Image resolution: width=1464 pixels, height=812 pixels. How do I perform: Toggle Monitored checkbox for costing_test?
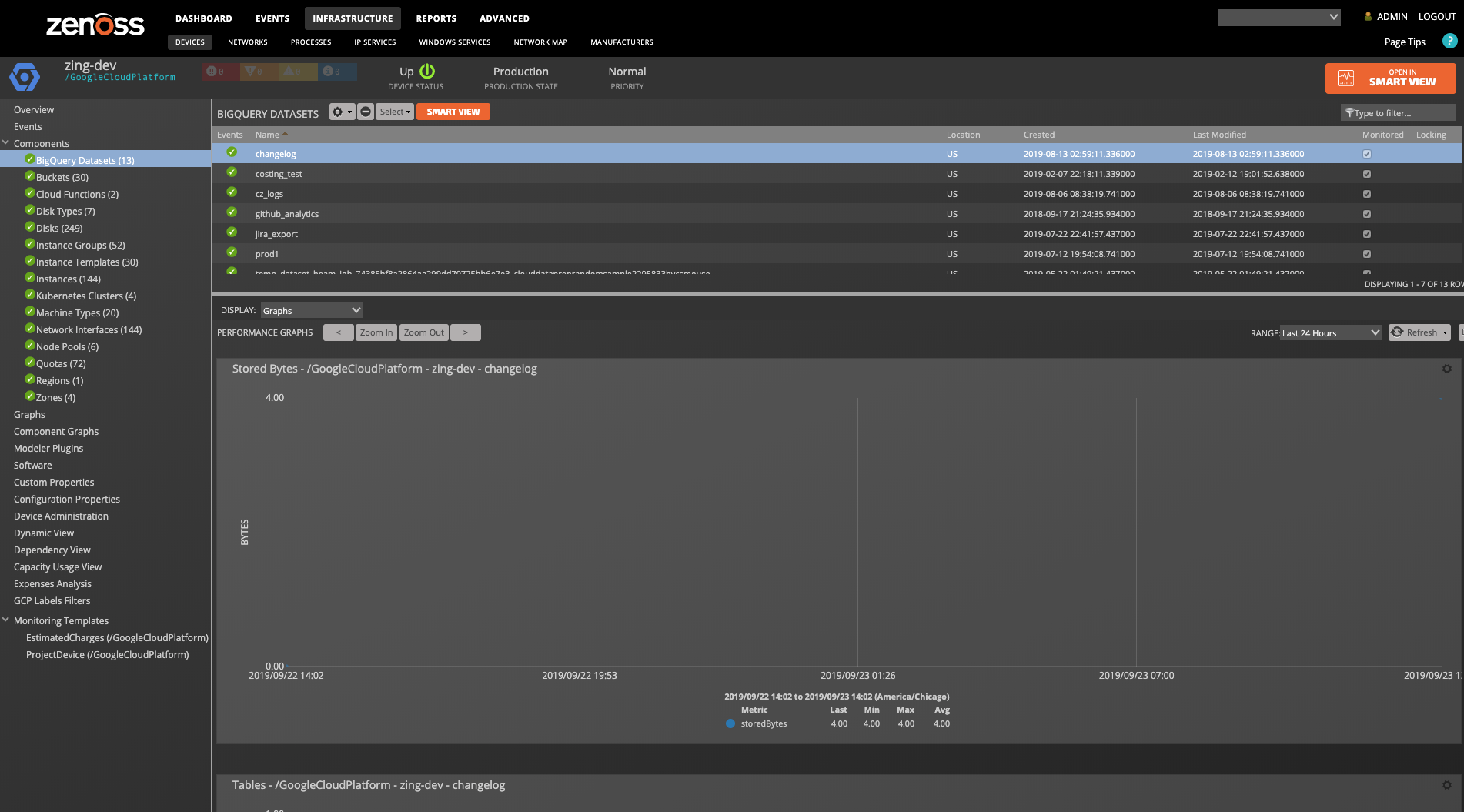tap(1366, 174)
